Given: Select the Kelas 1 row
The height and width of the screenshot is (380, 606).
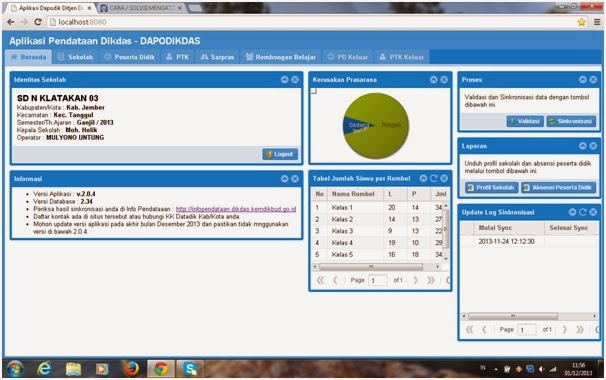Looking at the screenshot, I should 378,208.
